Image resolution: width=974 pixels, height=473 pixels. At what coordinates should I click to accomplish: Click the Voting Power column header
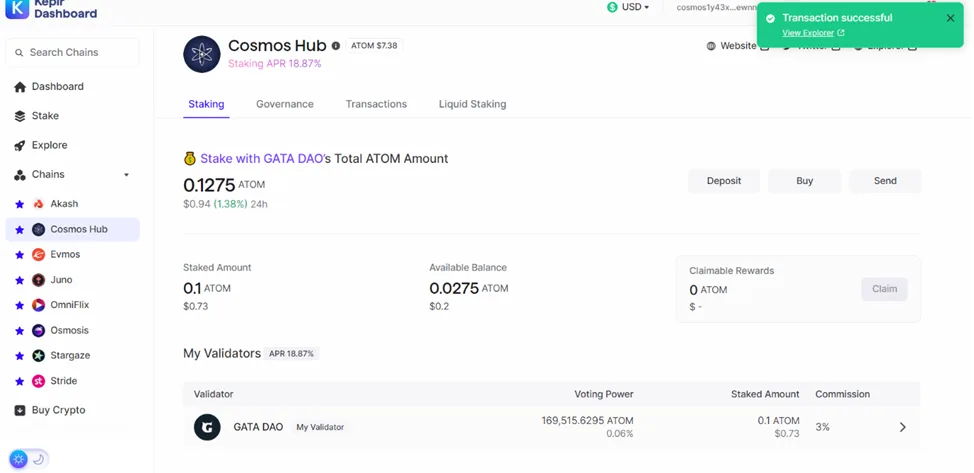tap(604, 394)
